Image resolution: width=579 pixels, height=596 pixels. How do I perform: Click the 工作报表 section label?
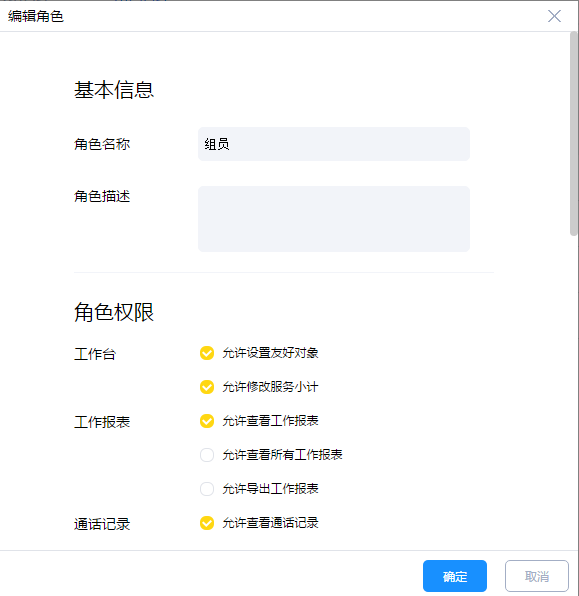pyautogui.click(x=102, y=422)
